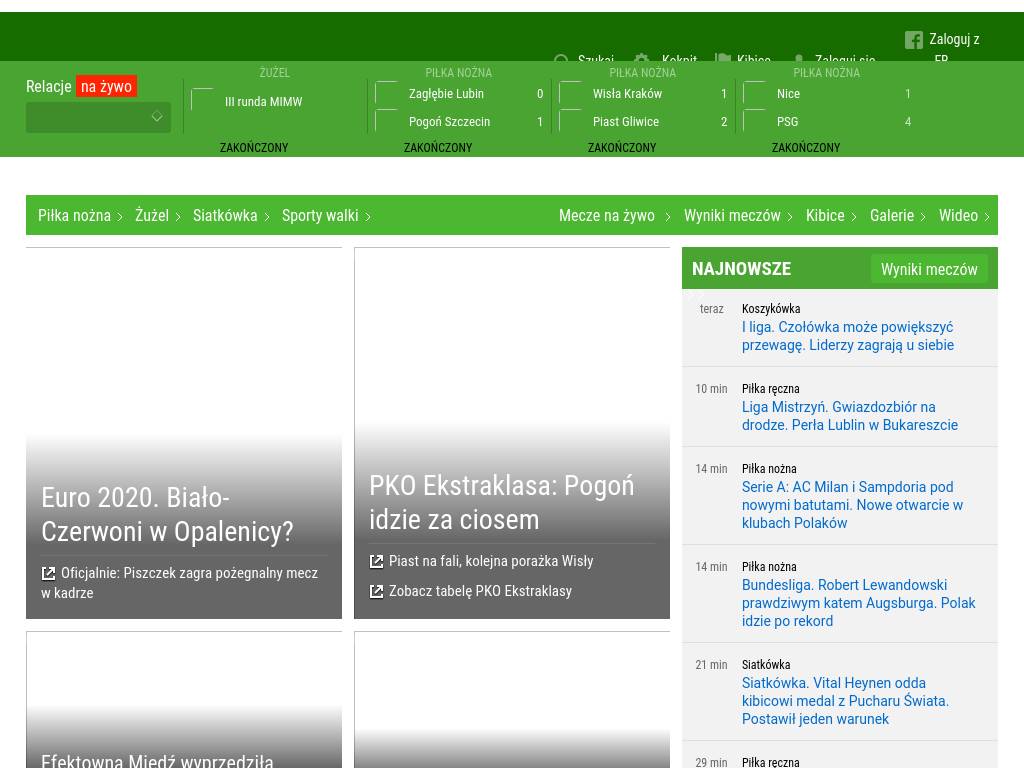Click the PSG team logo placeholder

[755, 122]
